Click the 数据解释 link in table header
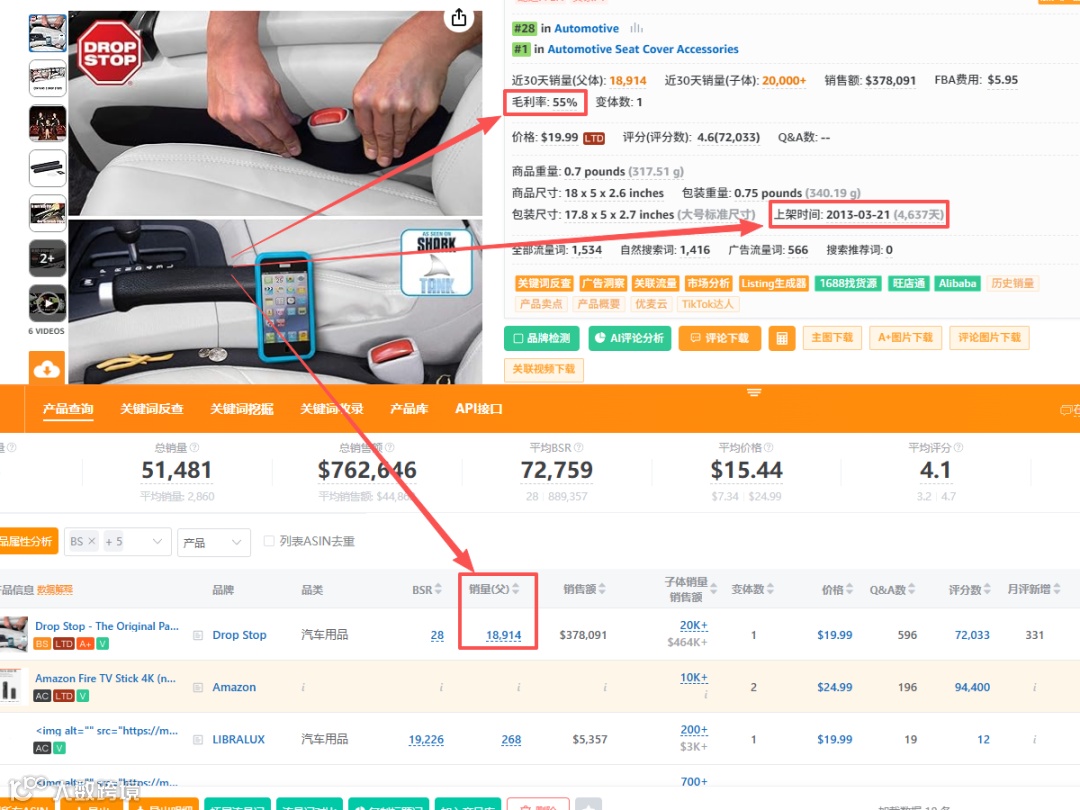This screenshot has height=810, width=1080. [x=54, y=590]
